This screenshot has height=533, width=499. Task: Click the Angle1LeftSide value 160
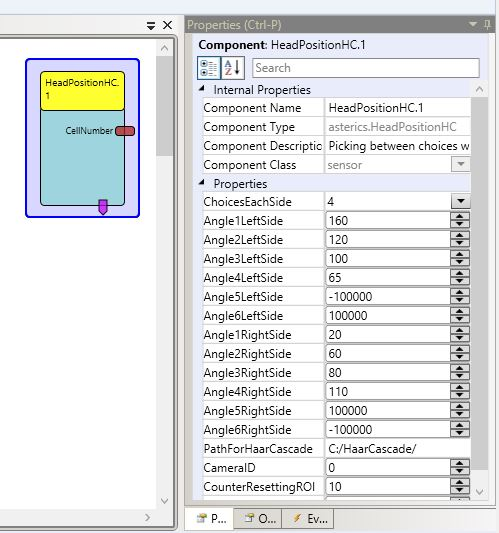coord(388,221)
